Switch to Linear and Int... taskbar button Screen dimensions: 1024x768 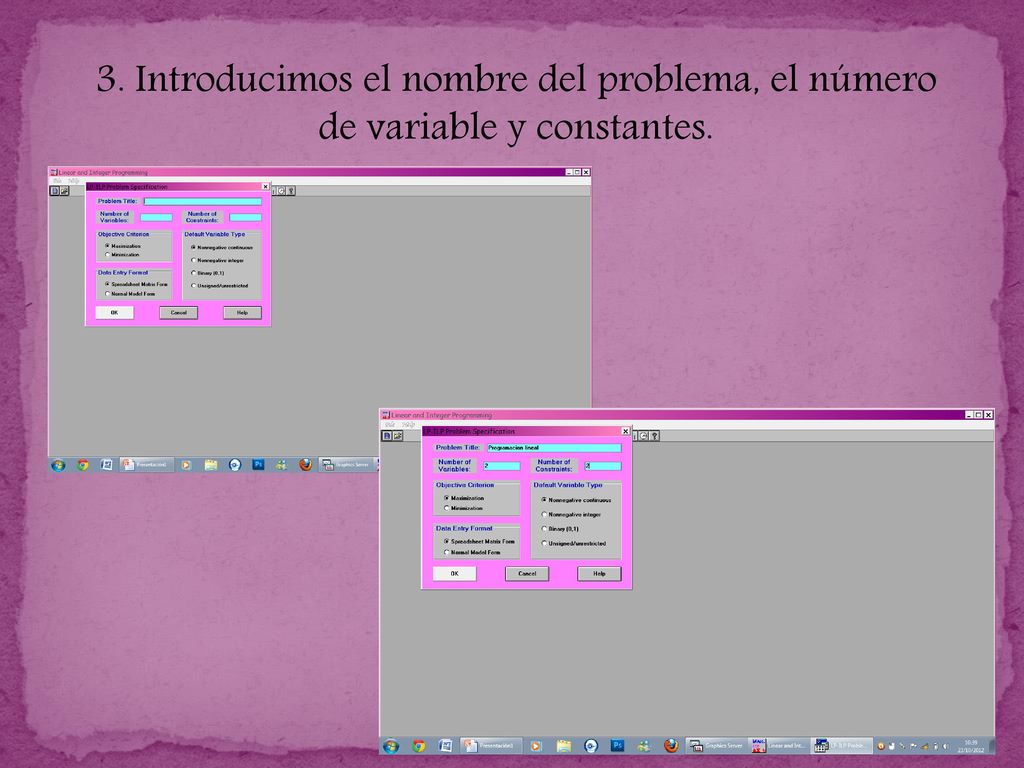click(779, 746)
